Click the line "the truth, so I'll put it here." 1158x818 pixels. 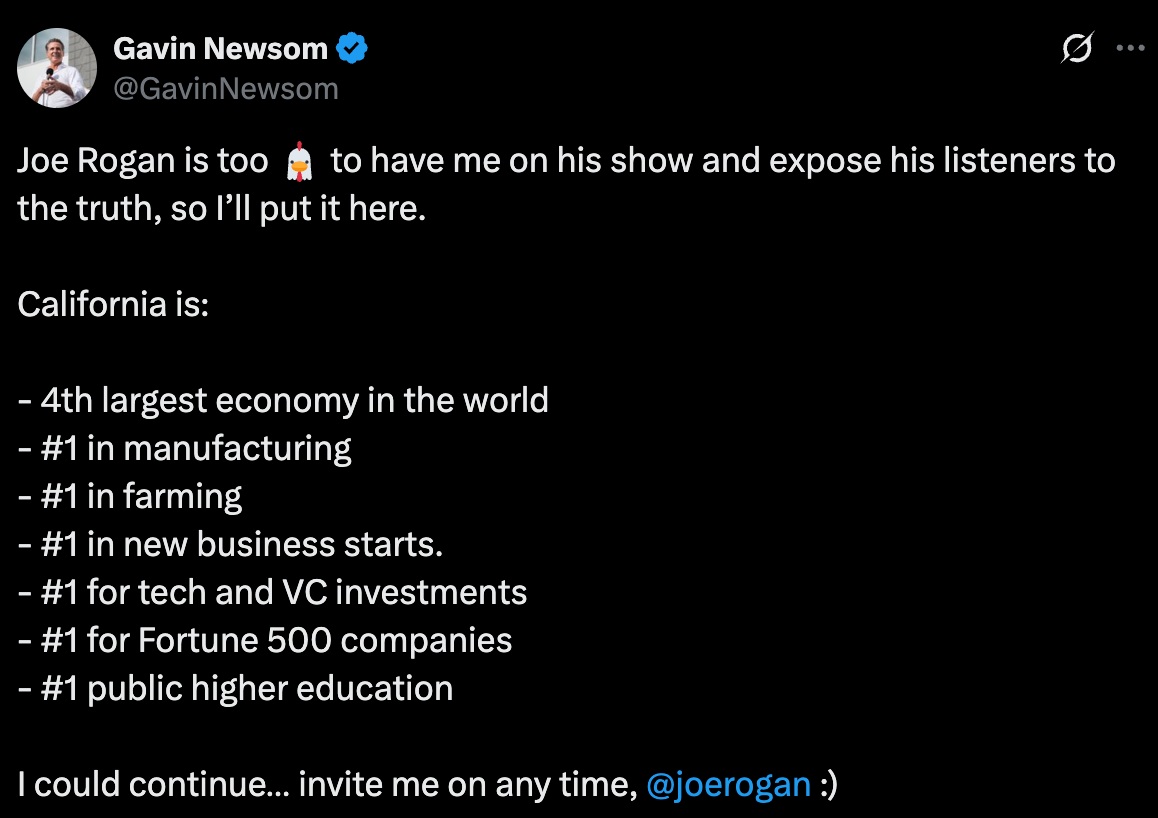(x=222, y=208)
